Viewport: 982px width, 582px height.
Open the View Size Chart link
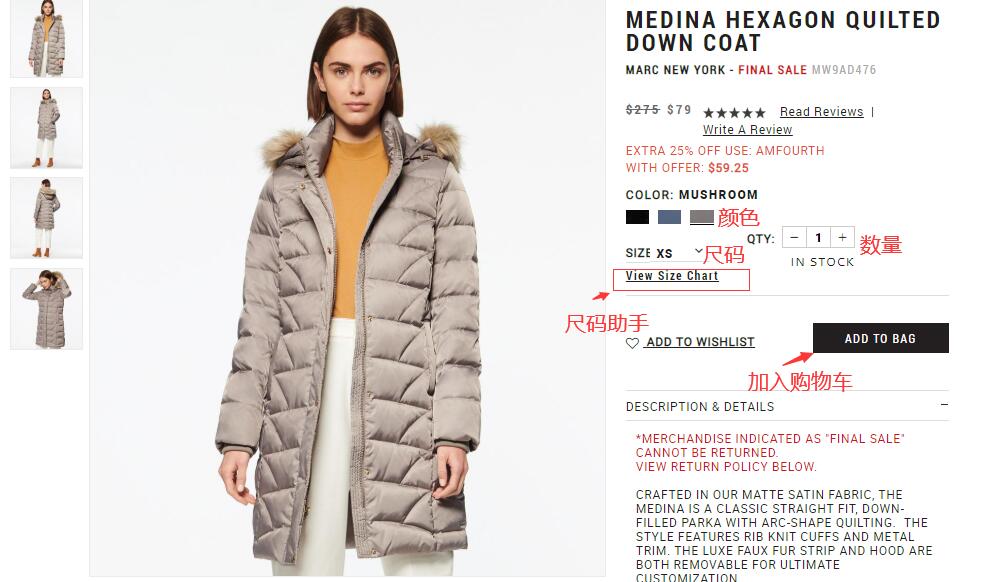click(671, 276)
